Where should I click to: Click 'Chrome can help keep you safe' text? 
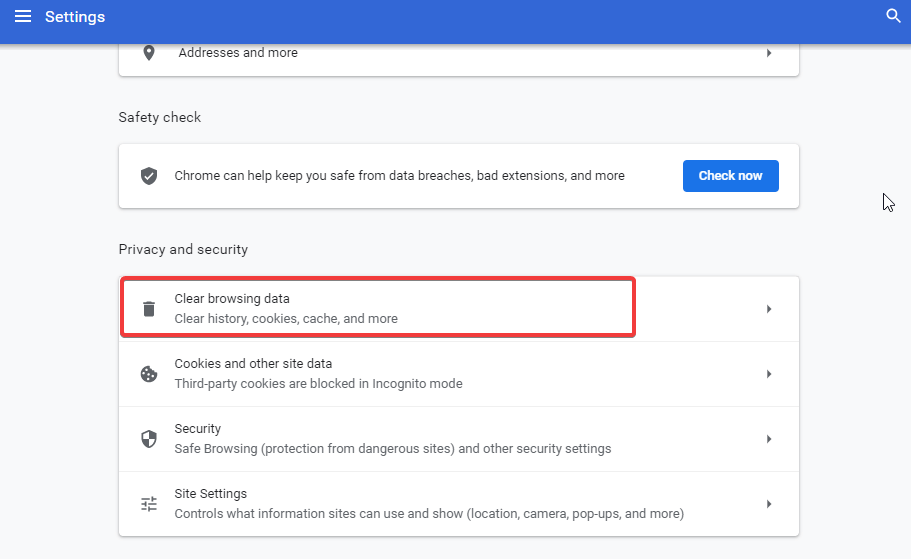[399, 175]
